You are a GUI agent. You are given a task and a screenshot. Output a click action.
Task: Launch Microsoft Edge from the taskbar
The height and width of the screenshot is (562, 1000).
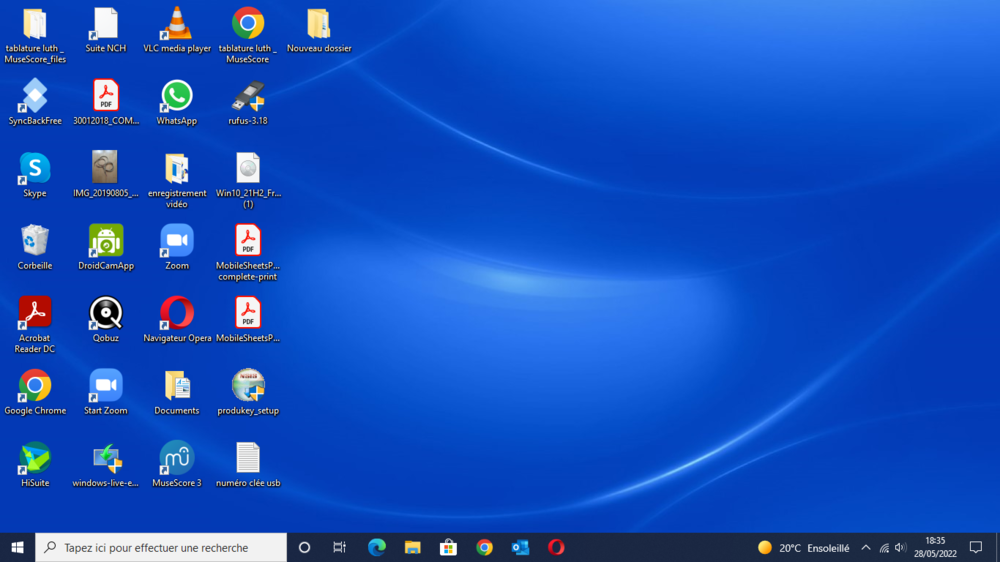(x=377, y=547)
